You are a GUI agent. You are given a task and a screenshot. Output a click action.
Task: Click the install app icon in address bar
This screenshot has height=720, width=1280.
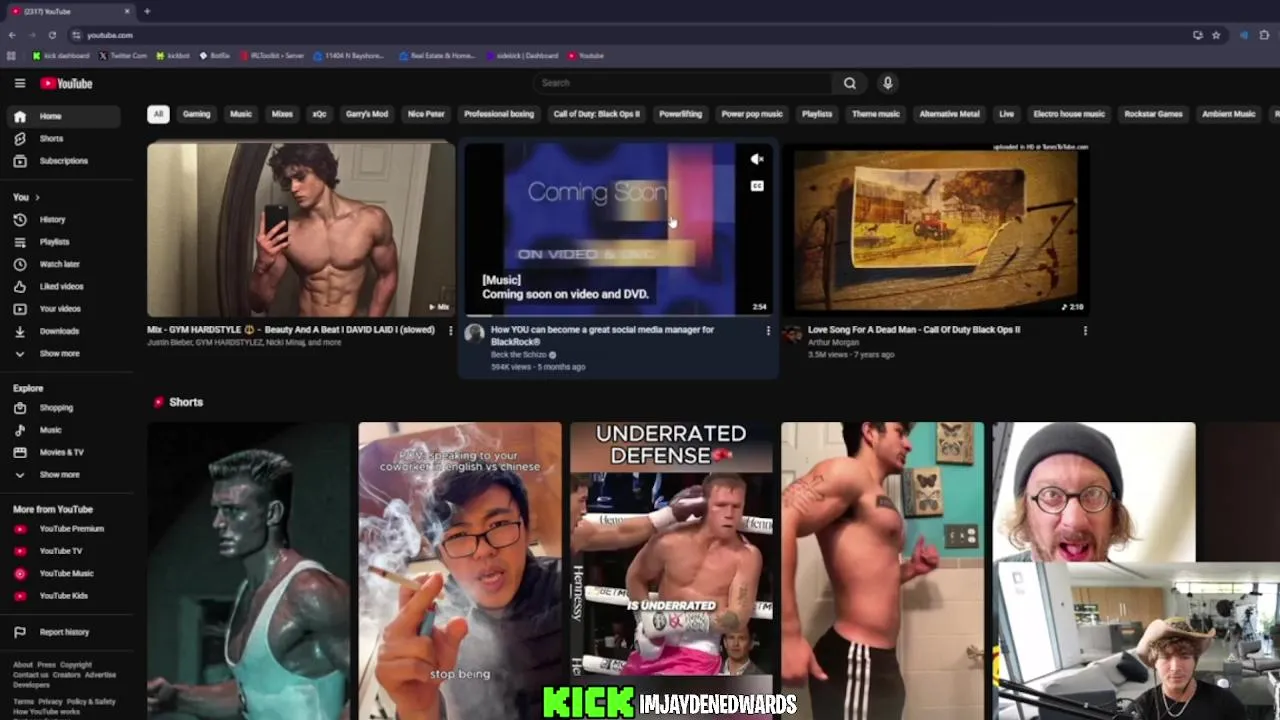pos(1197,35)
